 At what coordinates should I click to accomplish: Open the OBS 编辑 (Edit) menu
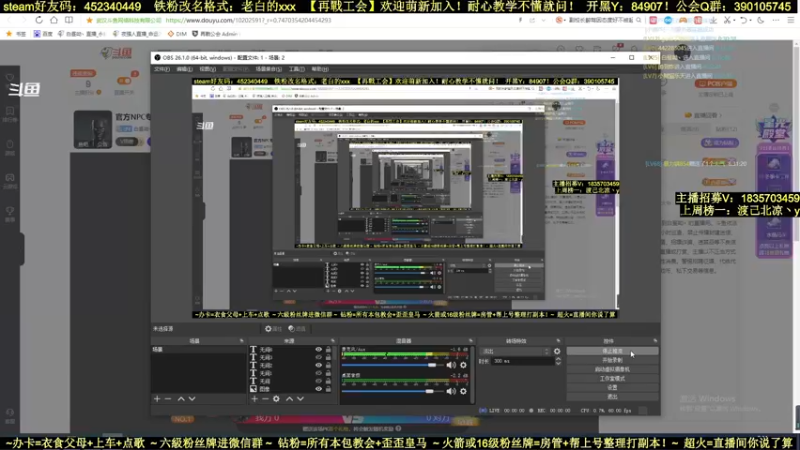coord(184,69)
